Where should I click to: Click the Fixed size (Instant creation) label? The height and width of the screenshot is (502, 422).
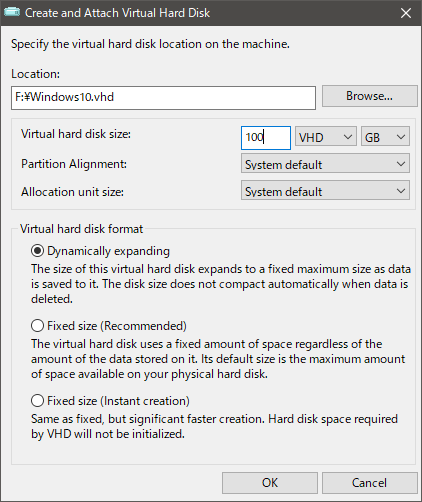[118, 401]
